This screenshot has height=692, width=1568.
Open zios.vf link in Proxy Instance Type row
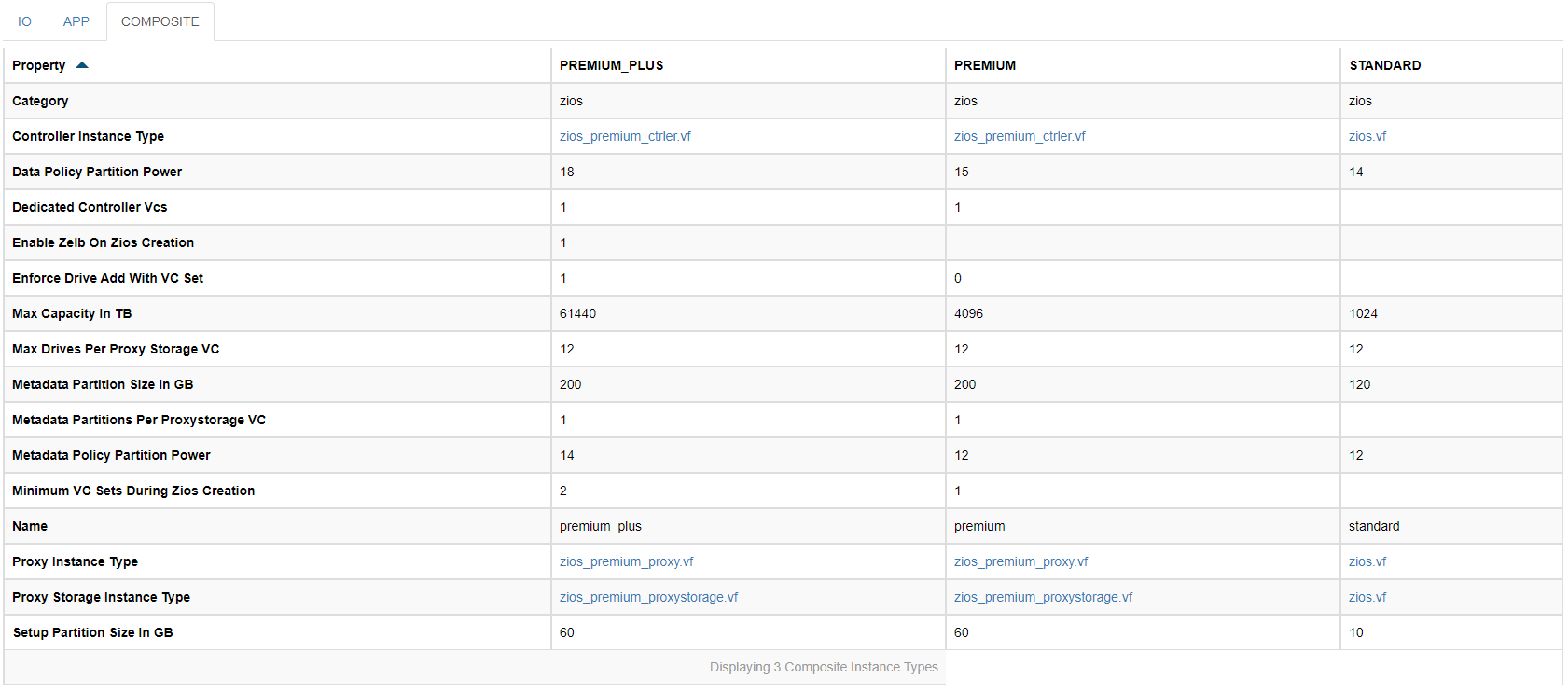[1367, 561]
